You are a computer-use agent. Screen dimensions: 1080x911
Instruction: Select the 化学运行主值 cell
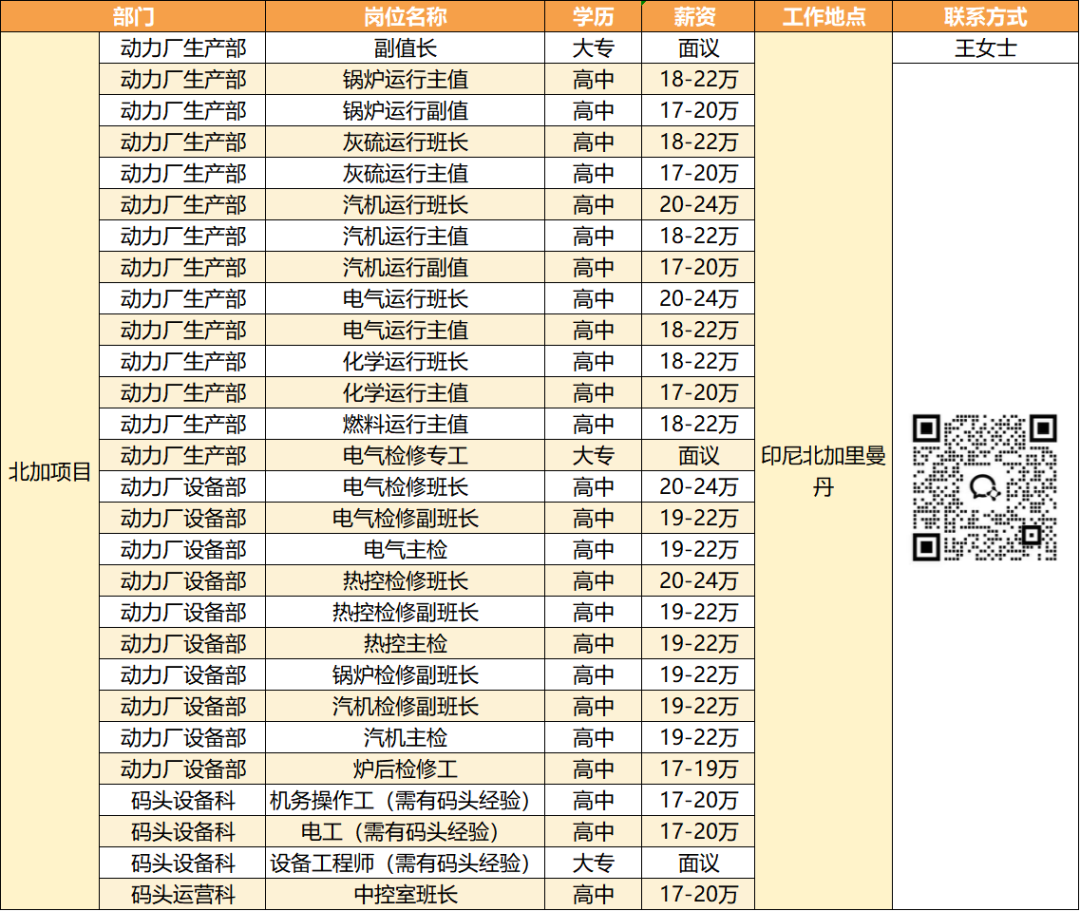(x=405, y=392)
